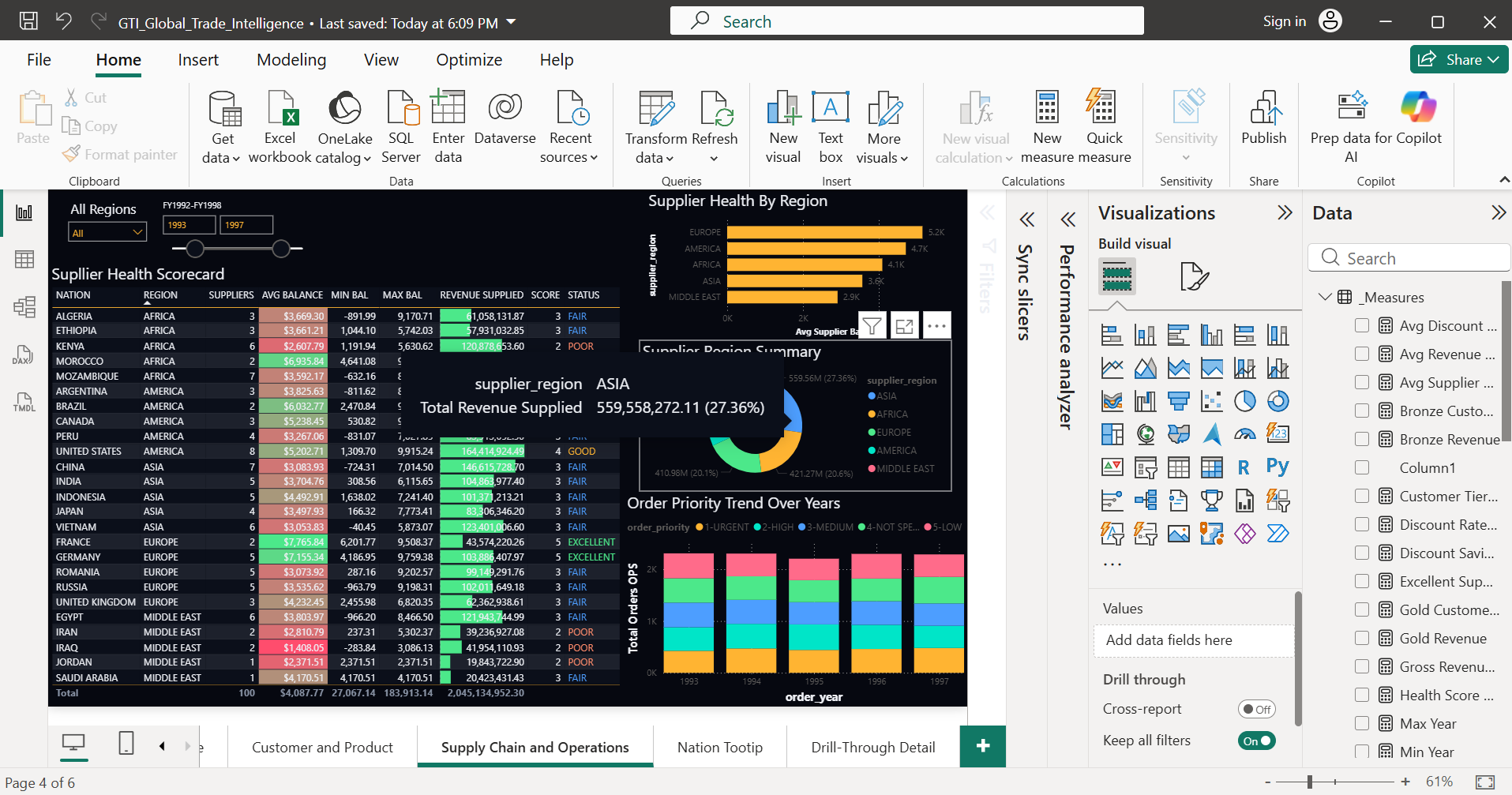Open the file name dropdown in the title bar
The image size is (1512, 795).
(511, 21)
